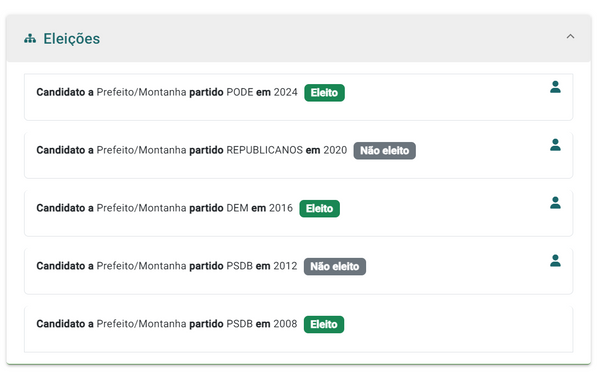Click the Não eleito badge for PSDB 2012
This screenshot has height=372, width=600.
(334, 266)
